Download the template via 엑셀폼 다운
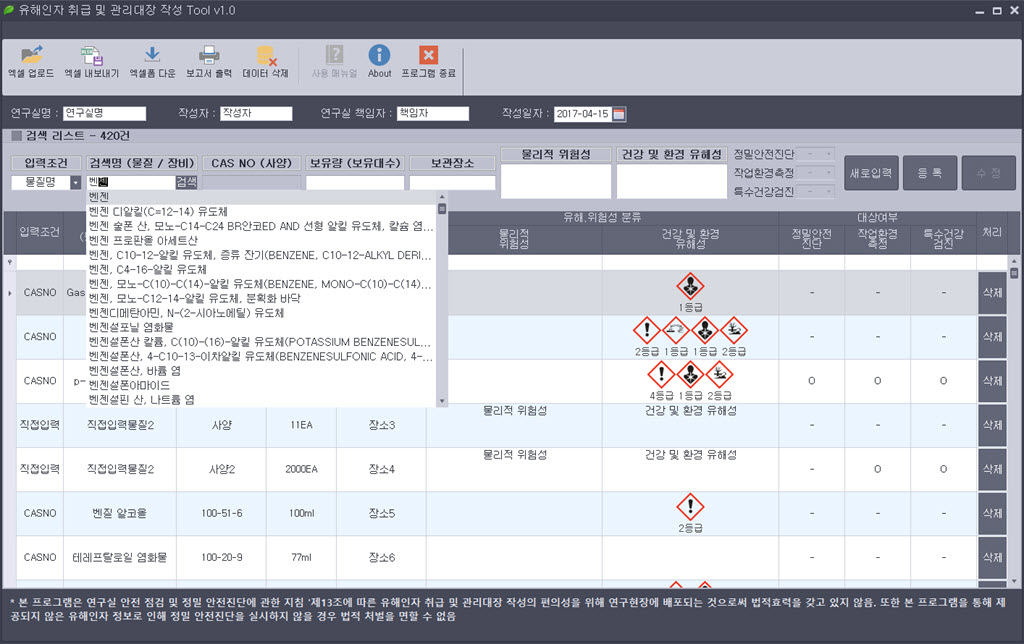1024x644 pixels. [152, 62]
